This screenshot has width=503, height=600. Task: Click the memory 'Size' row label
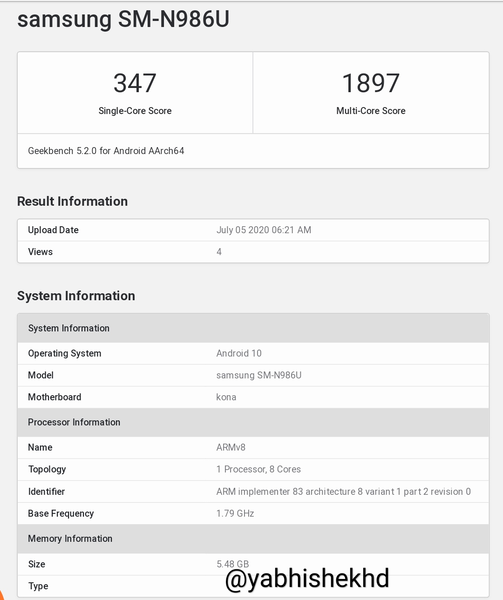37,564
